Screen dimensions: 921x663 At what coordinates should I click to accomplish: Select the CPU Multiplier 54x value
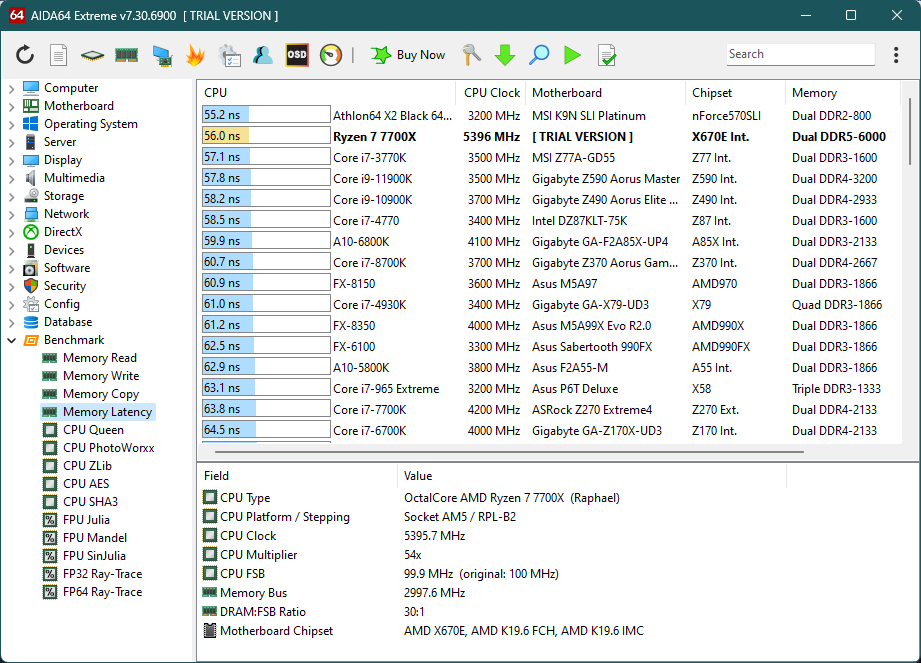(x=413, y=555)
